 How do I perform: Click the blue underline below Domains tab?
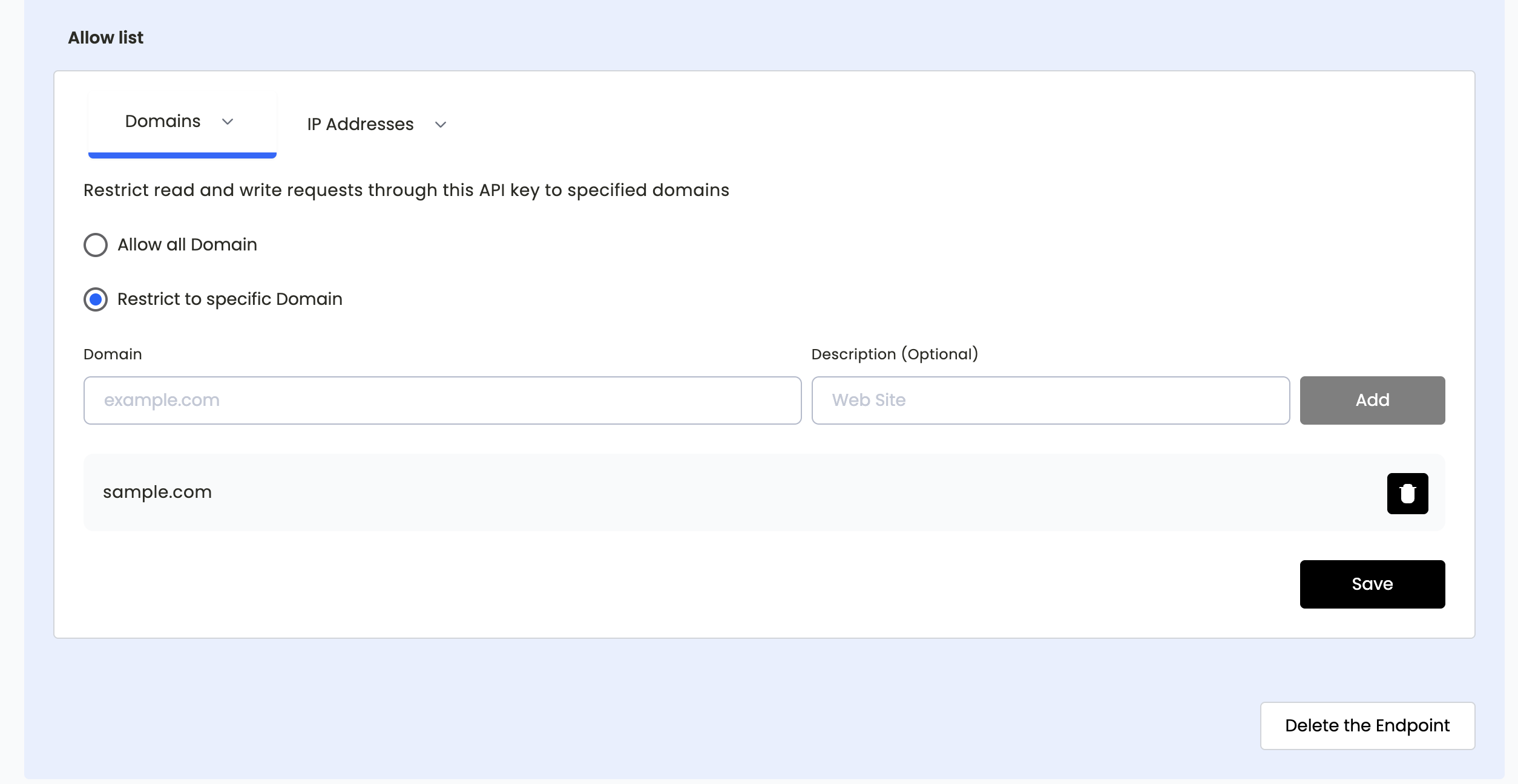tap(182, 155)
